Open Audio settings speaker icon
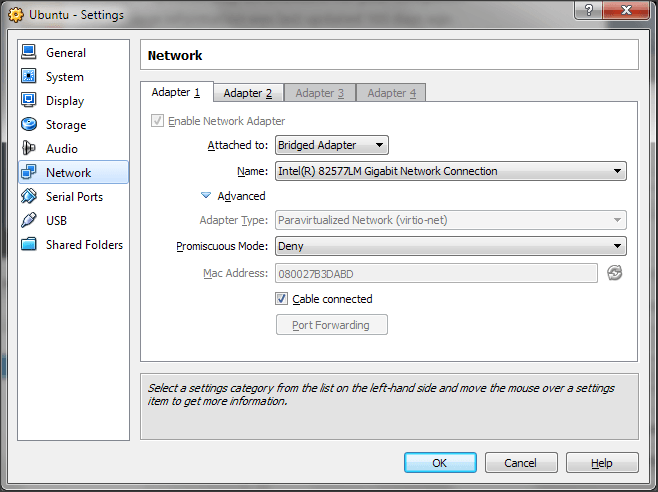Viewport: 658px width, 492px height. tap(28, 148)
